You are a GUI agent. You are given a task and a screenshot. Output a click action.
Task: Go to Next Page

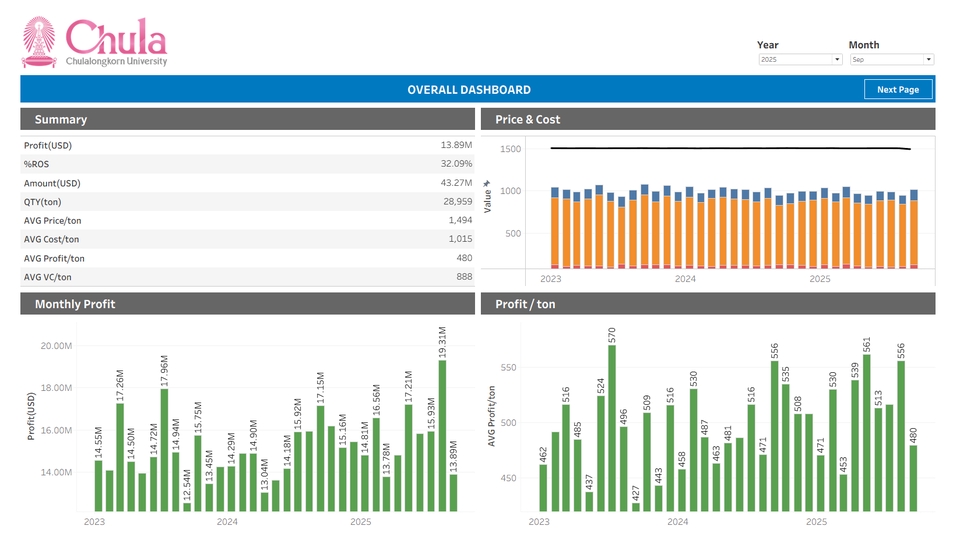[x=897, y=89]
